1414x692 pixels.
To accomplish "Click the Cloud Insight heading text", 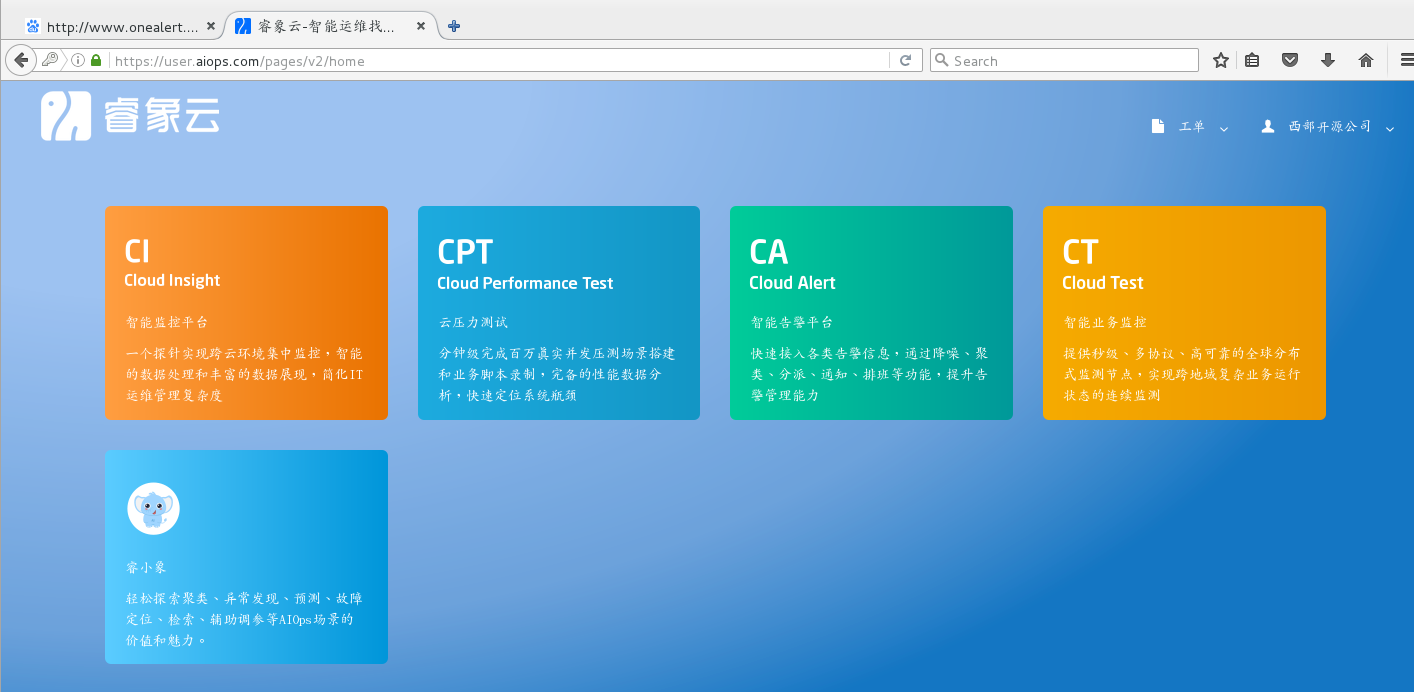I will [x=172, y=280].
